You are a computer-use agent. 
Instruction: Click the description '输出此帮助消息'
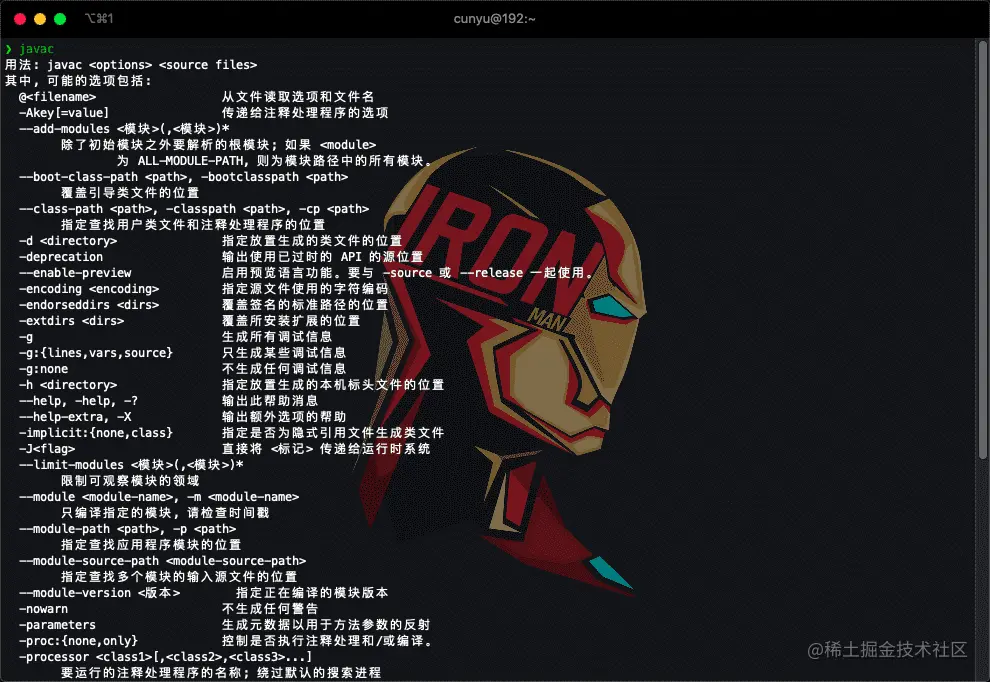(x=270, y=400)
